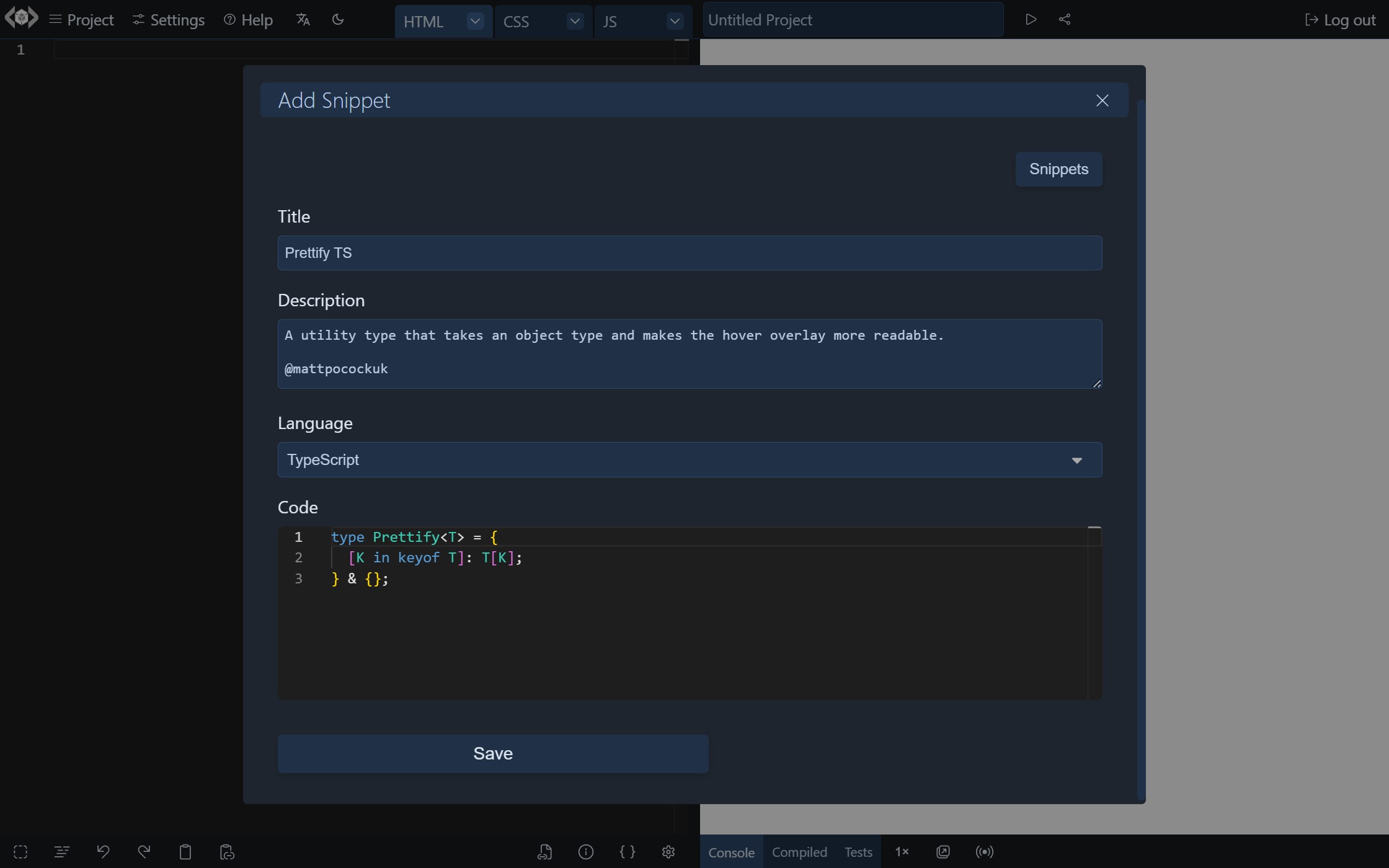The width and height of the screenshot is (1389, 868).
Task: Expand the CSS options dropdown
Action: (574, 20)
